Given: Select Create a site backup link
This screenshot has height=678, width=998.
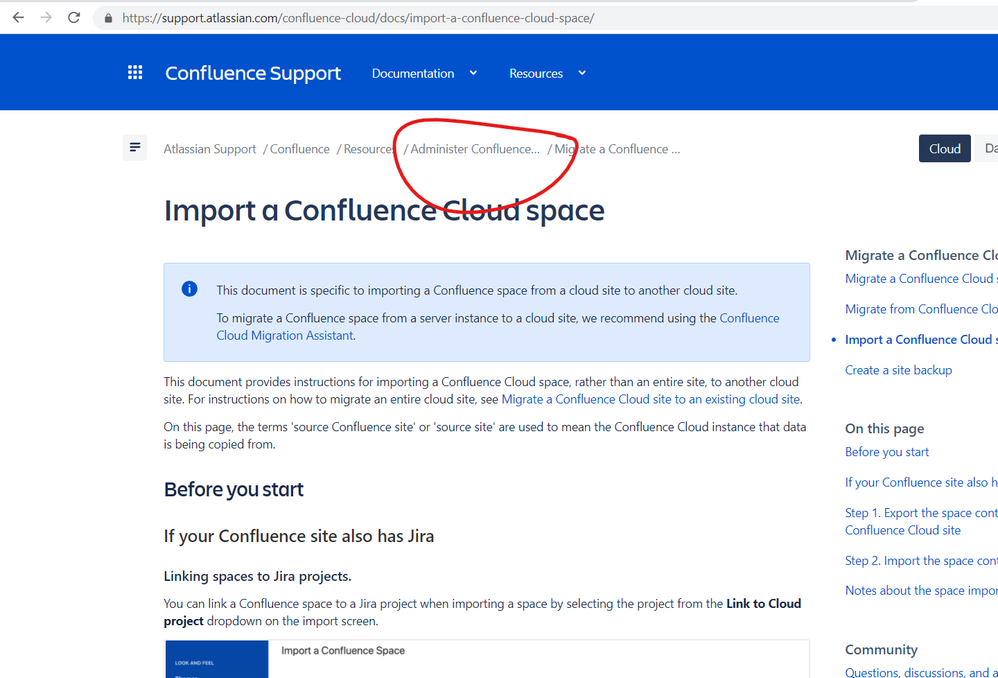Looking at the screenshot, I should tap(898, 369).
